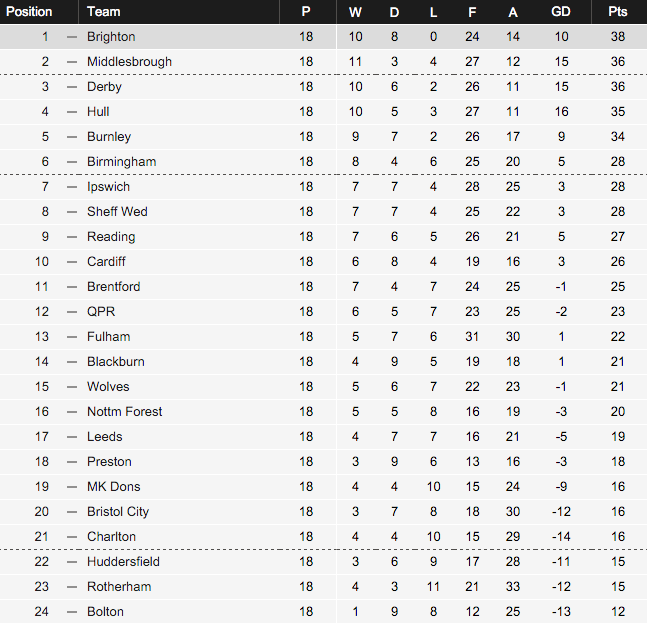Open the Nottm Forest team link
The width and height of the screenshot is (647, 623).
point(125,411)
